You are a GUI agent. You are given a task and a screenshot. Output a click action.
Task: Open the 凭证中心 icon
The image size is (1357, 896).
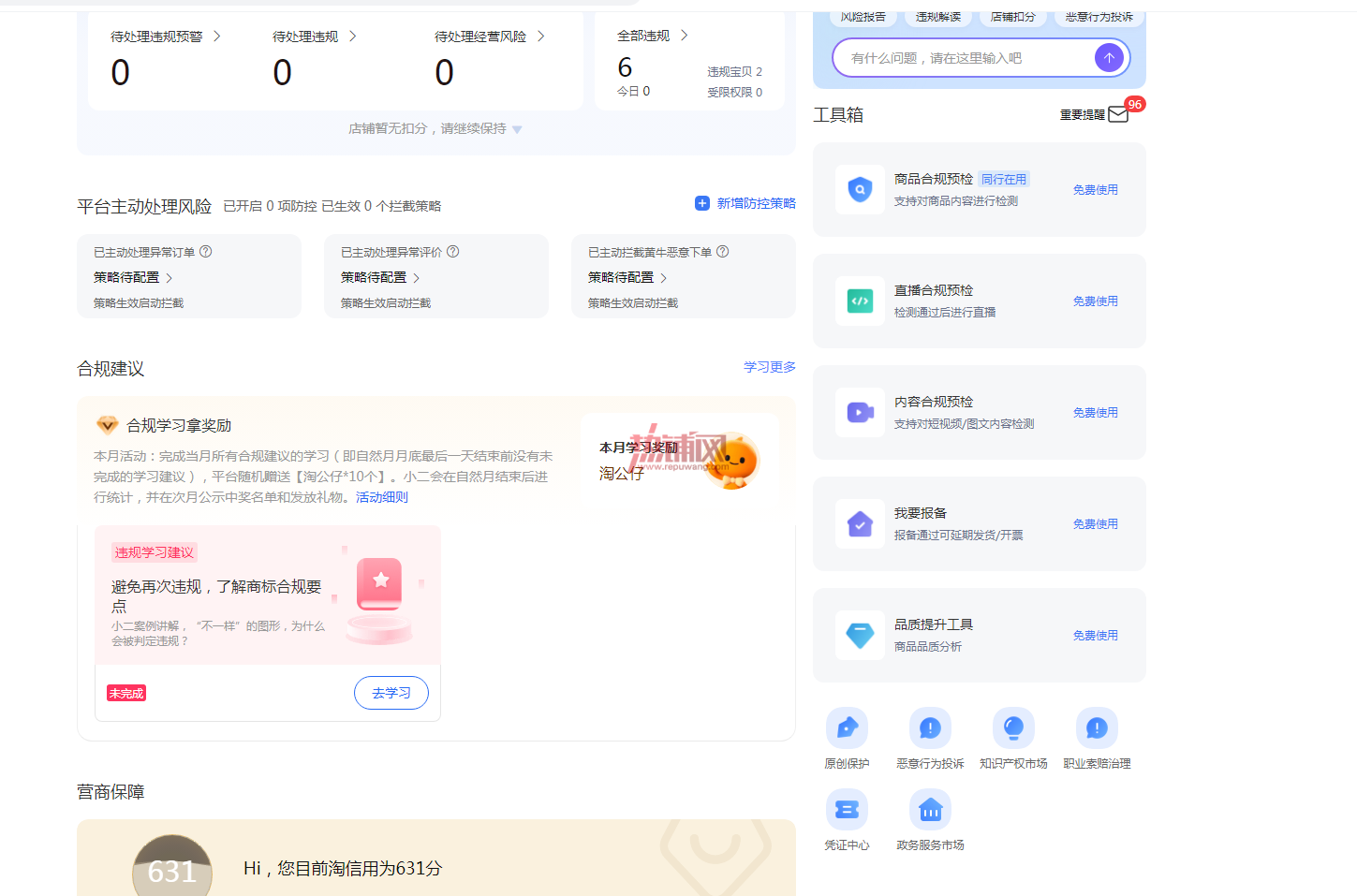coord(847,809)
